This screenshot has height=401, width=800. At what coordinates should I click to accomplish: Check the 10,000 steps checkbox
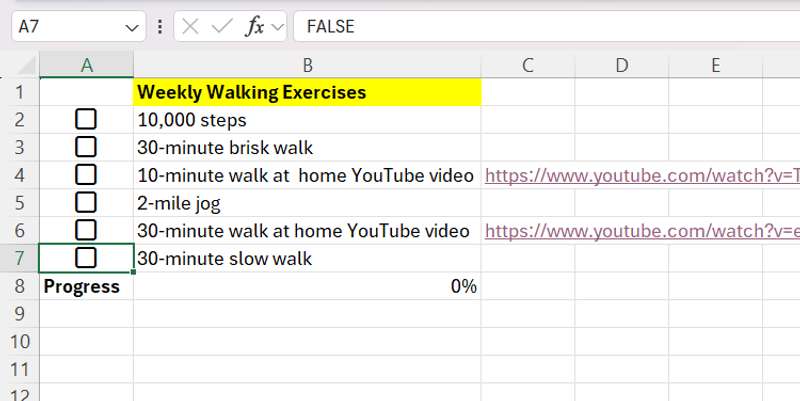coord(86,119)
